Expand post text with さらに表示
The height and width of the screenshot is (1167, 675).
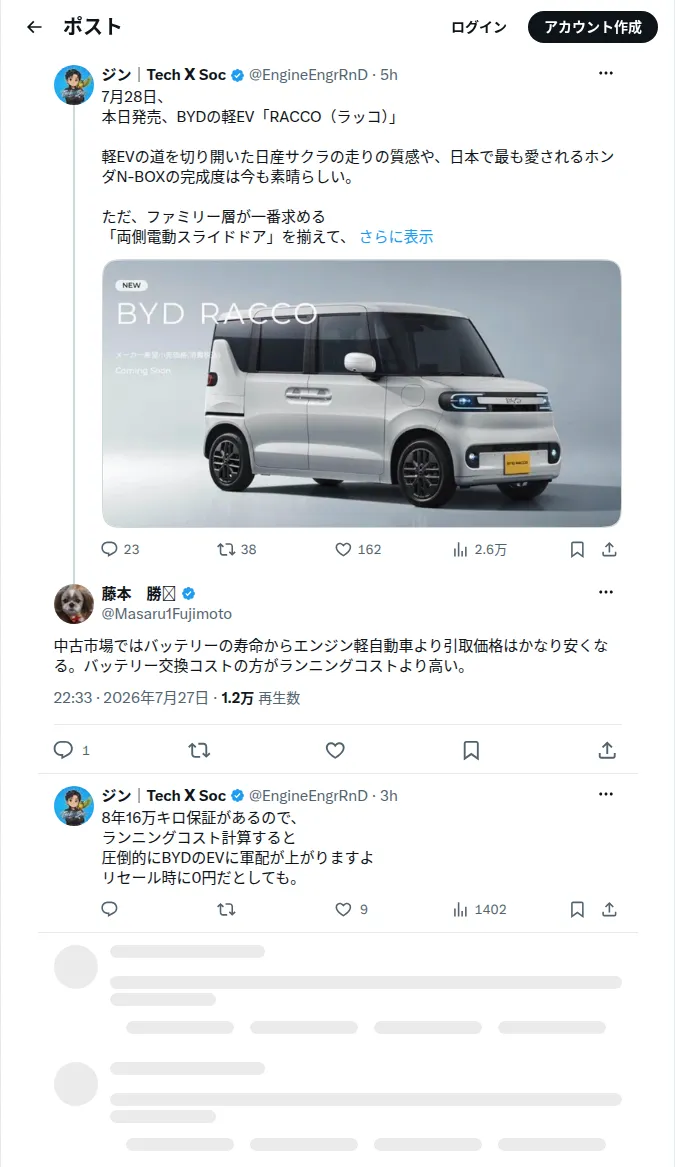click(396, 237)
